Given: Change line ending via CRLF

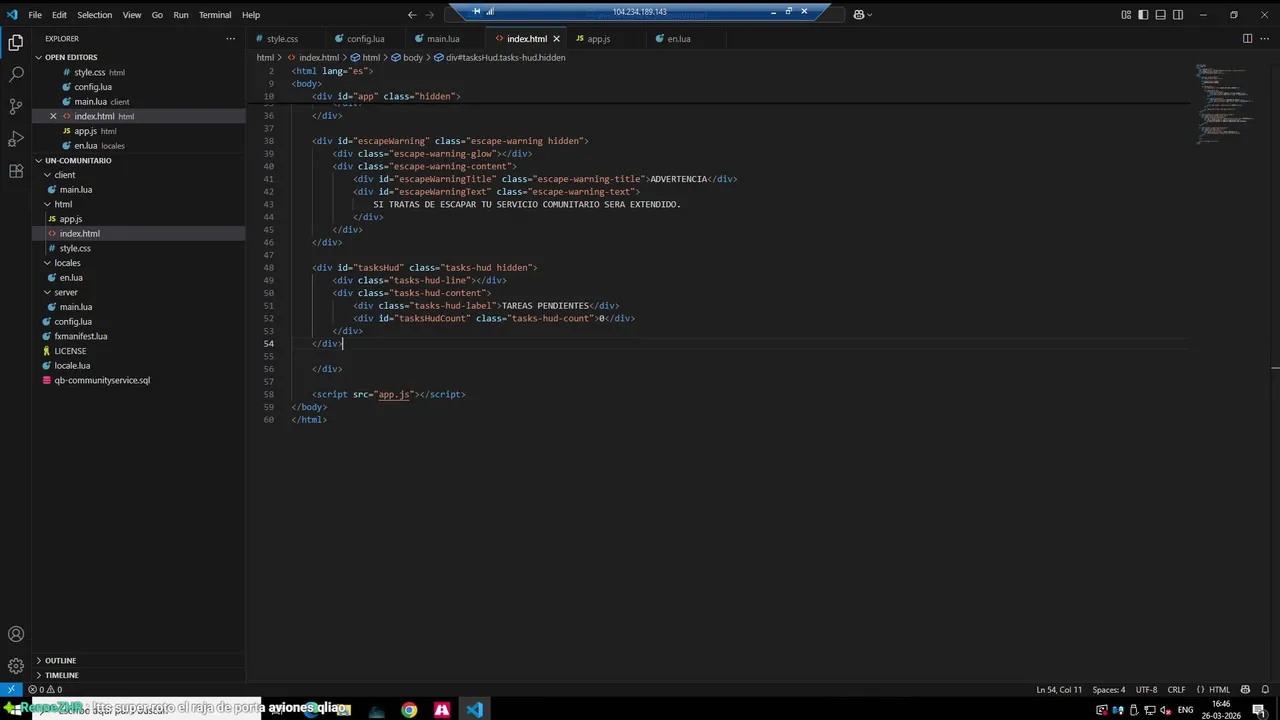Looking at the screenshot, I should coord(1176,689).
